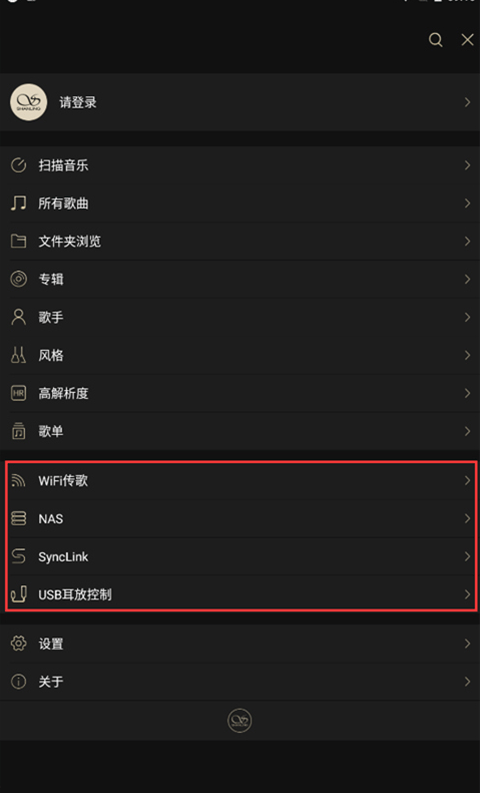Expand the 歌手 row chevron

coord(467,317)
